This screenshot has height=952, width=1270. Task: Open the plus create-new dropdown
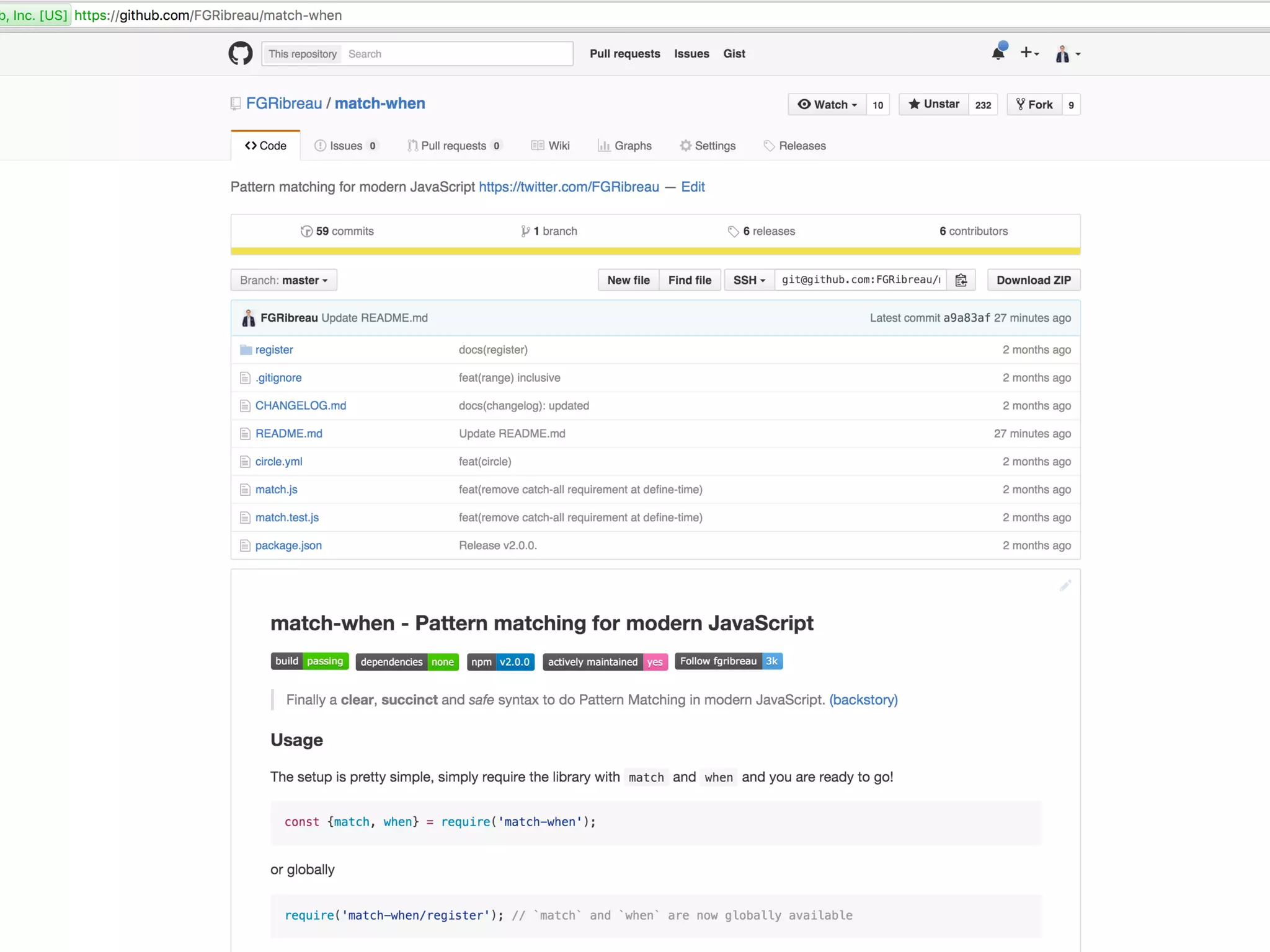click(x=1029, y=53)
